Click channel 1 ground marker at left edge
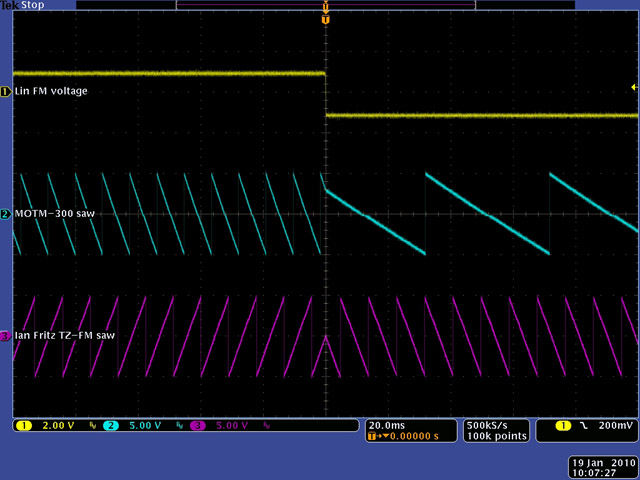This screenshot has height=480, width=640. [6, 92]
